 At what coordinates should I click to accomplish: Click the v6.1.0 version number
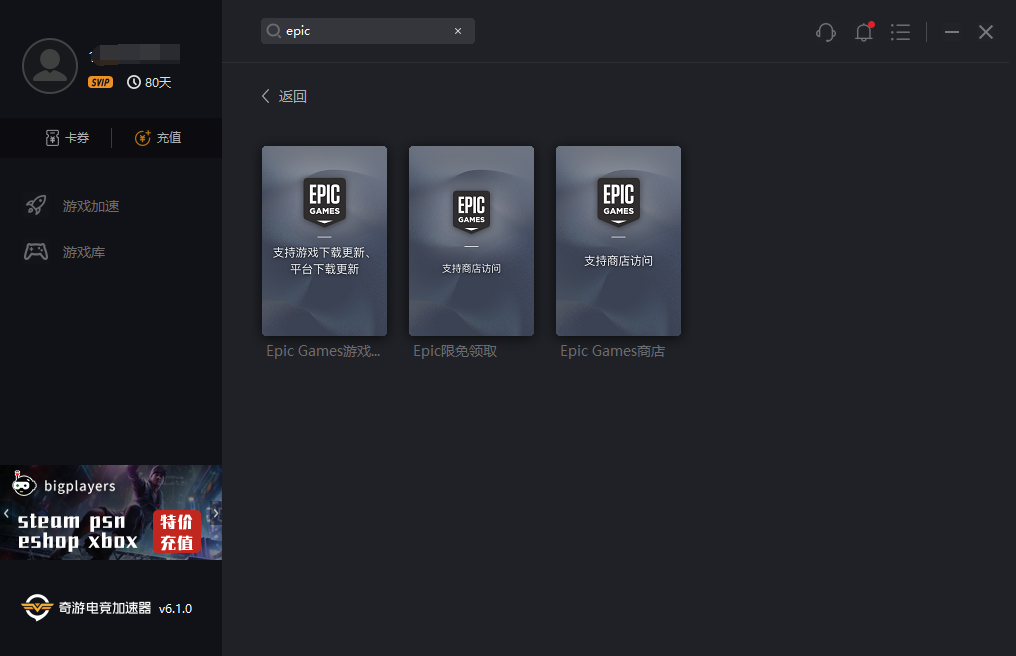(175, 609)
